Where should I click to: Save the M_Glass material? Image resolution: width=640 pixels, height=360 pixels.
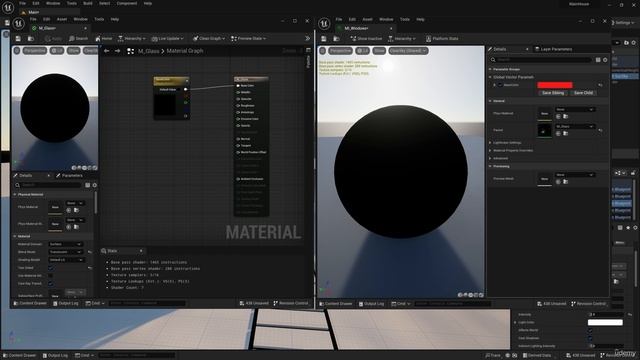[x=18, y=38]
